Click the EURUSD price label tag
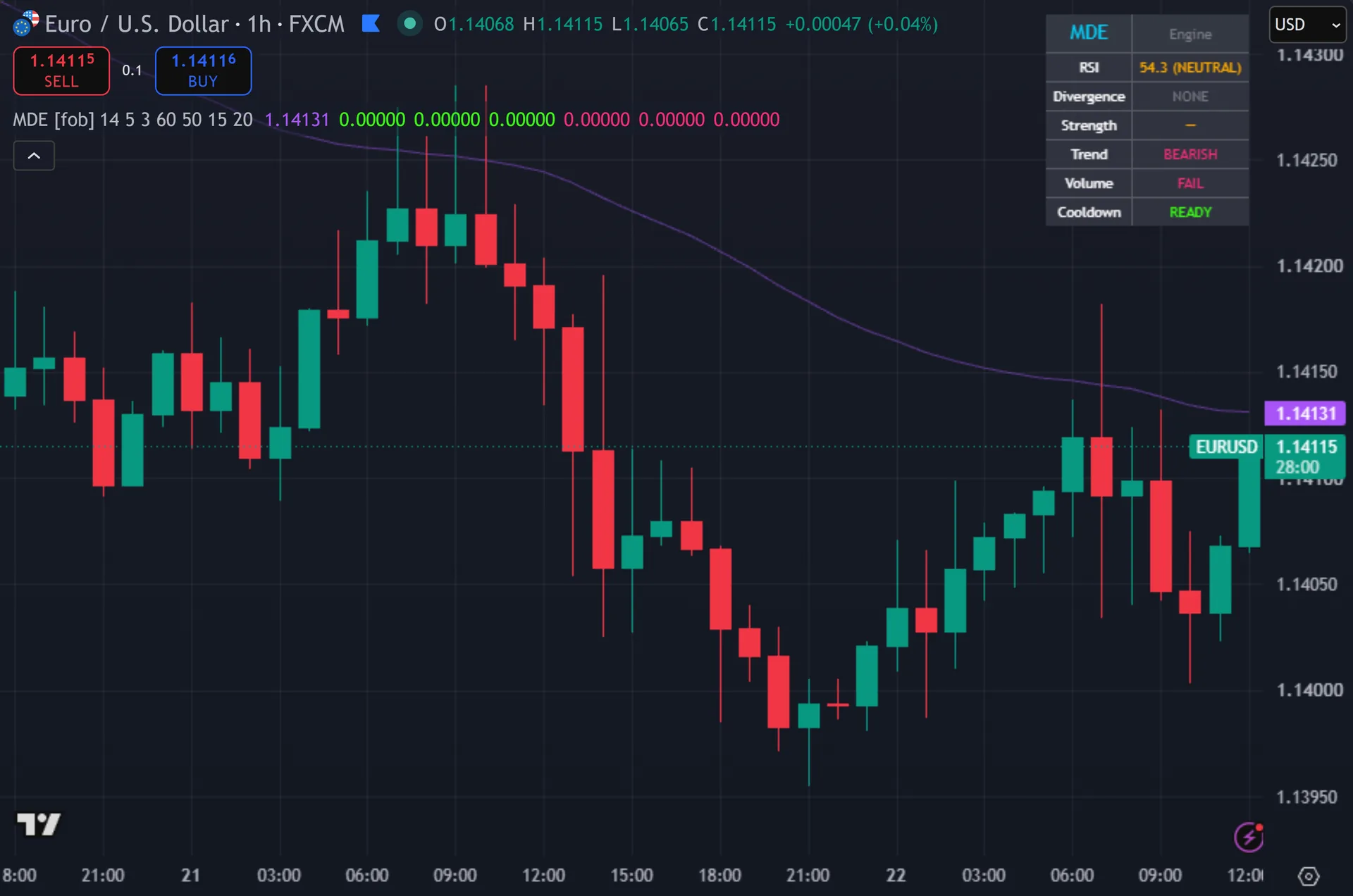 1225,447
